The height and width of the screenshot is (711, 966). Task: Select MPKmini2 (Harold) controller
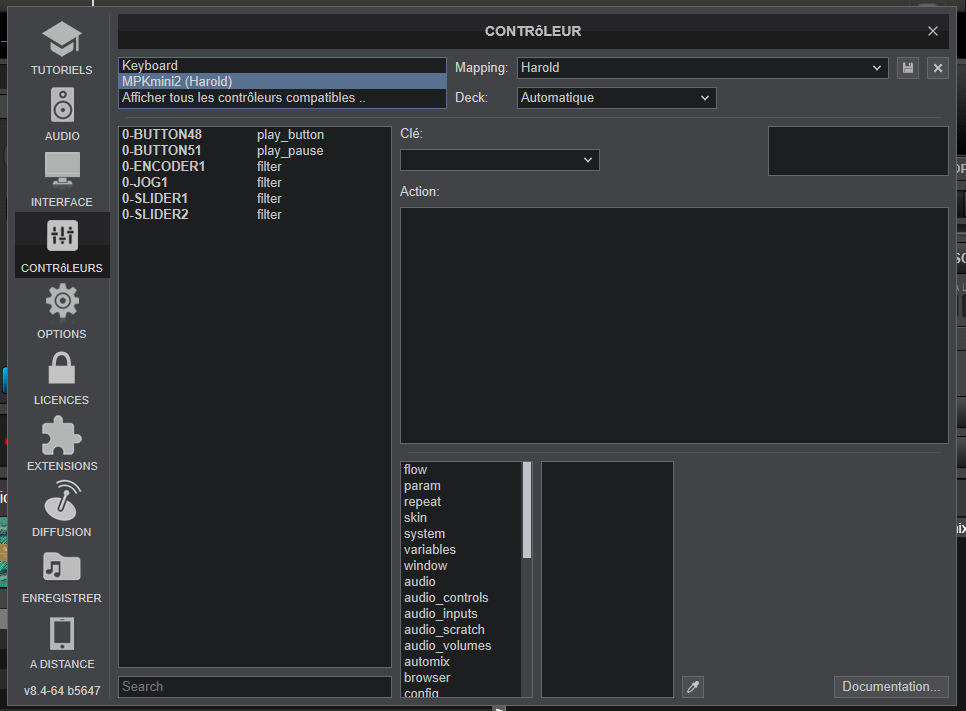(282, 81)
